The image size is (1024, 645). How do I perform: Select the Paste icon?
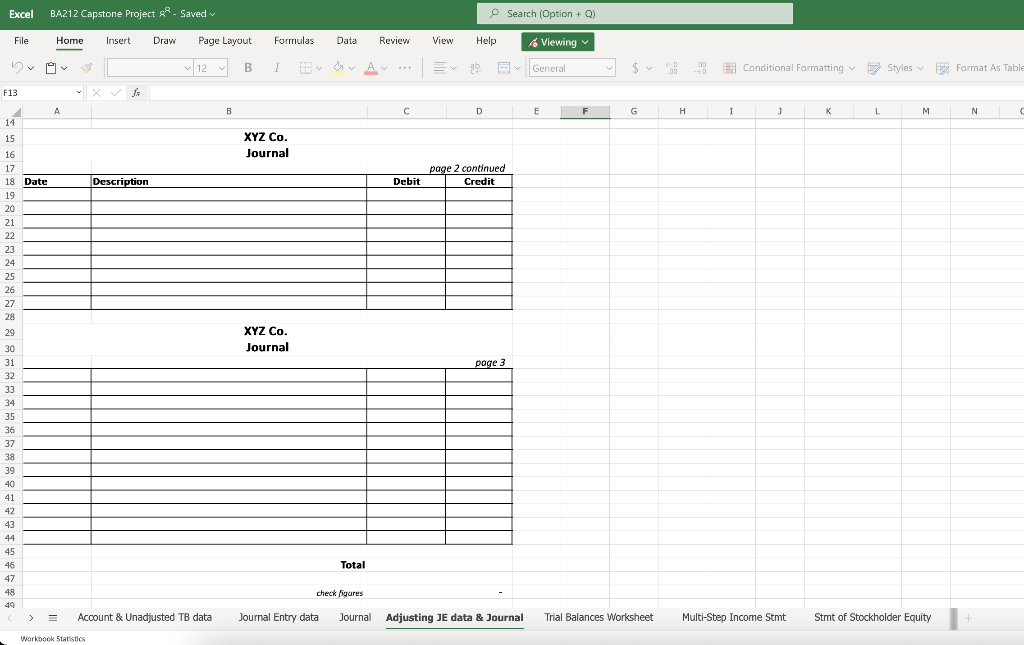tap(49, 68)
